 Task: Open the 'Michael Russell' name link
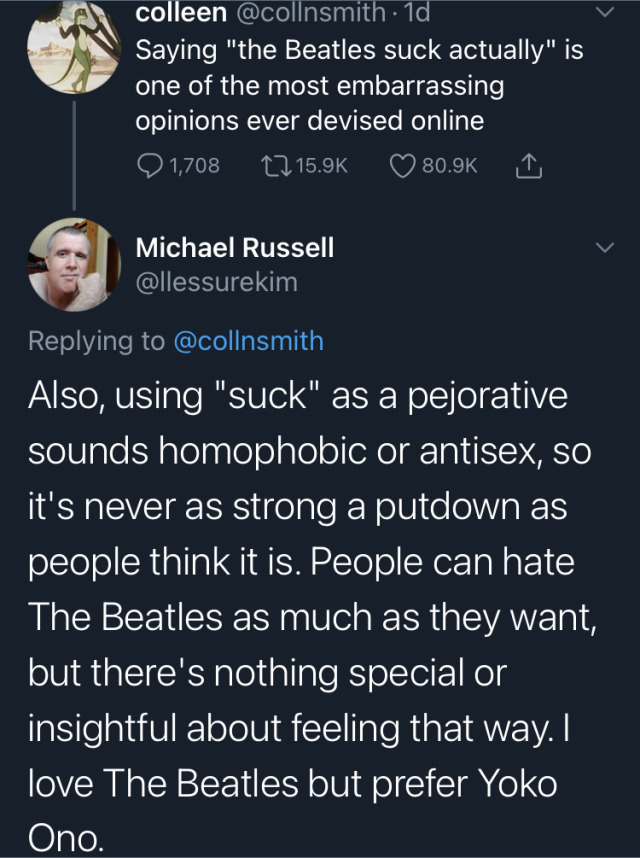coord(234,248)
